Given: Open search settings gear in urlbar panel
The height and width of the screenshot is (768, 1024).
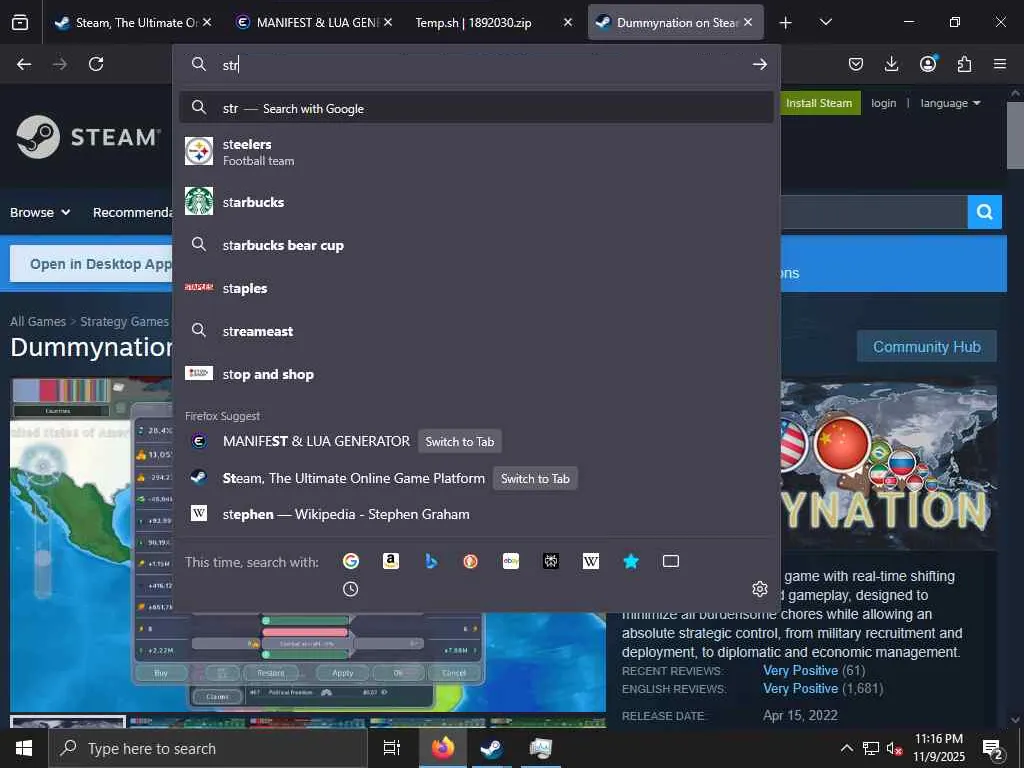Looking at the screenshot, I should 760,589.
